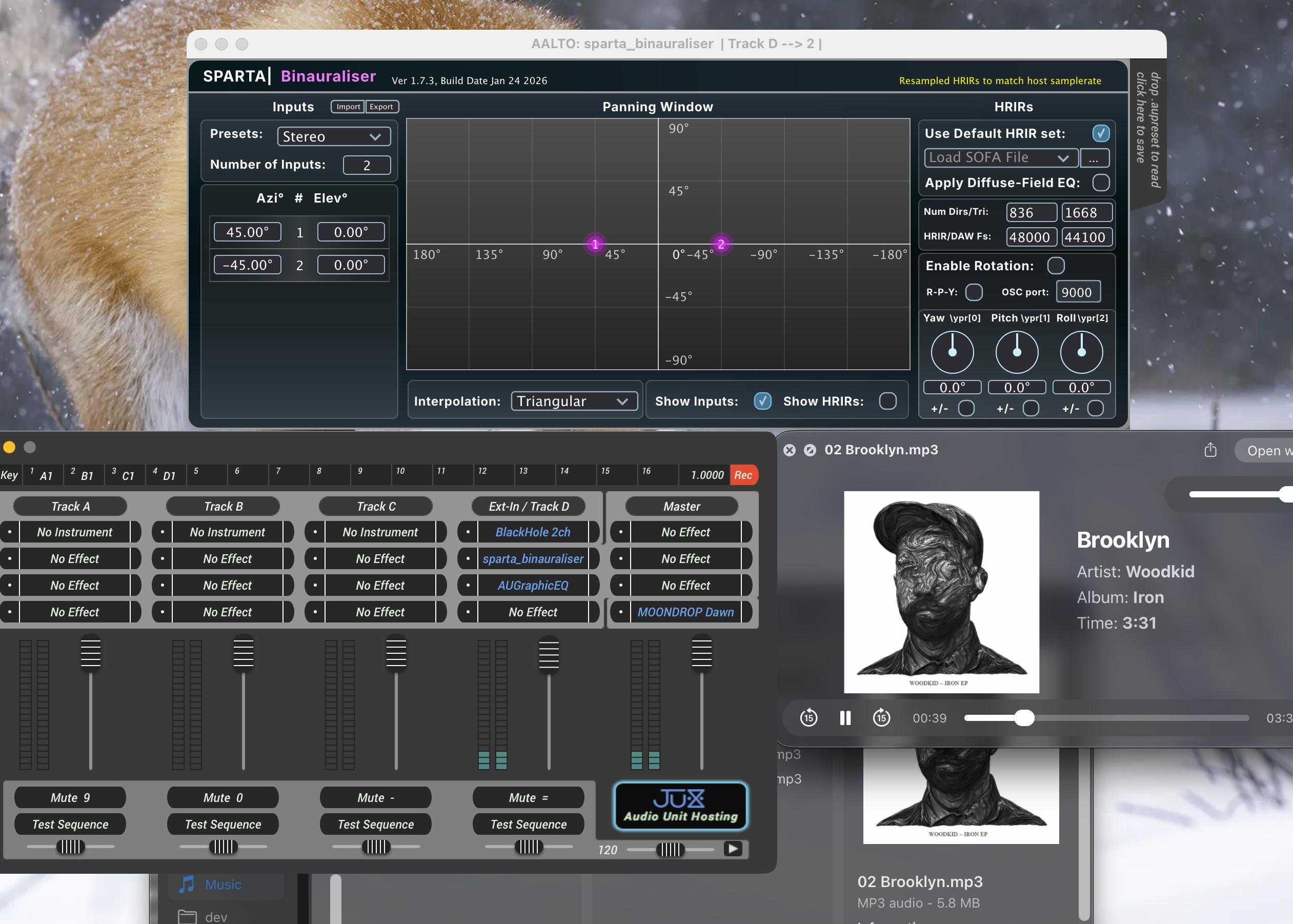Image resolution: width=1293 pixels, height=924 pixels.
Task: Click the playback position slider in preview
Action: coord(1106,718)
